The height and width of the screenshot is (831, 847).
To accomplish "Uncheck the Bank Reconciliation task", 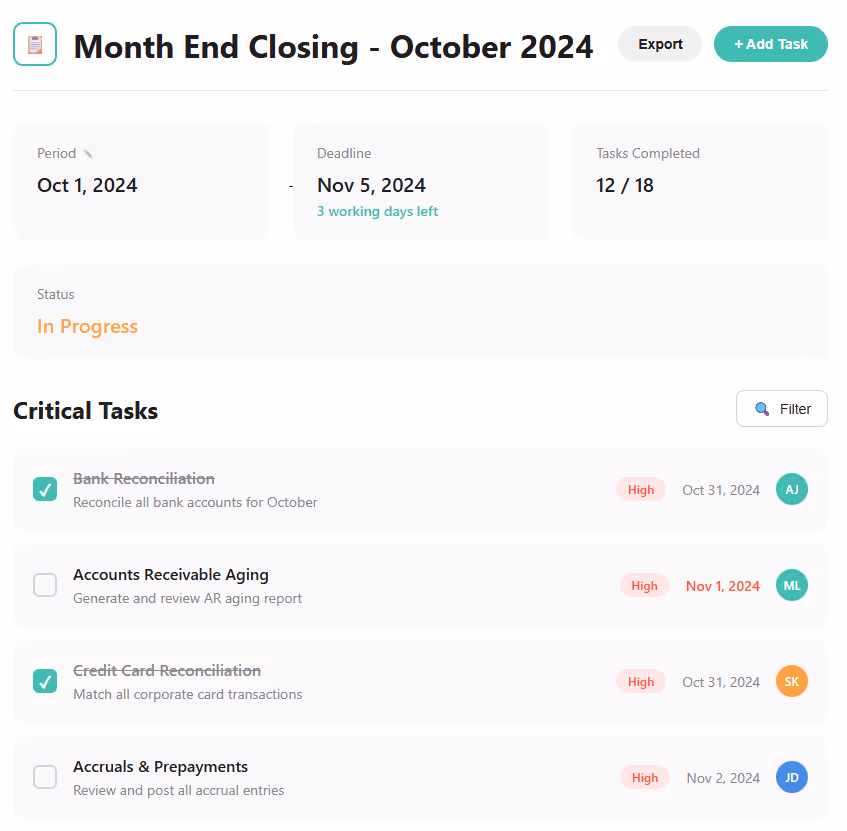I will point(44,489).
